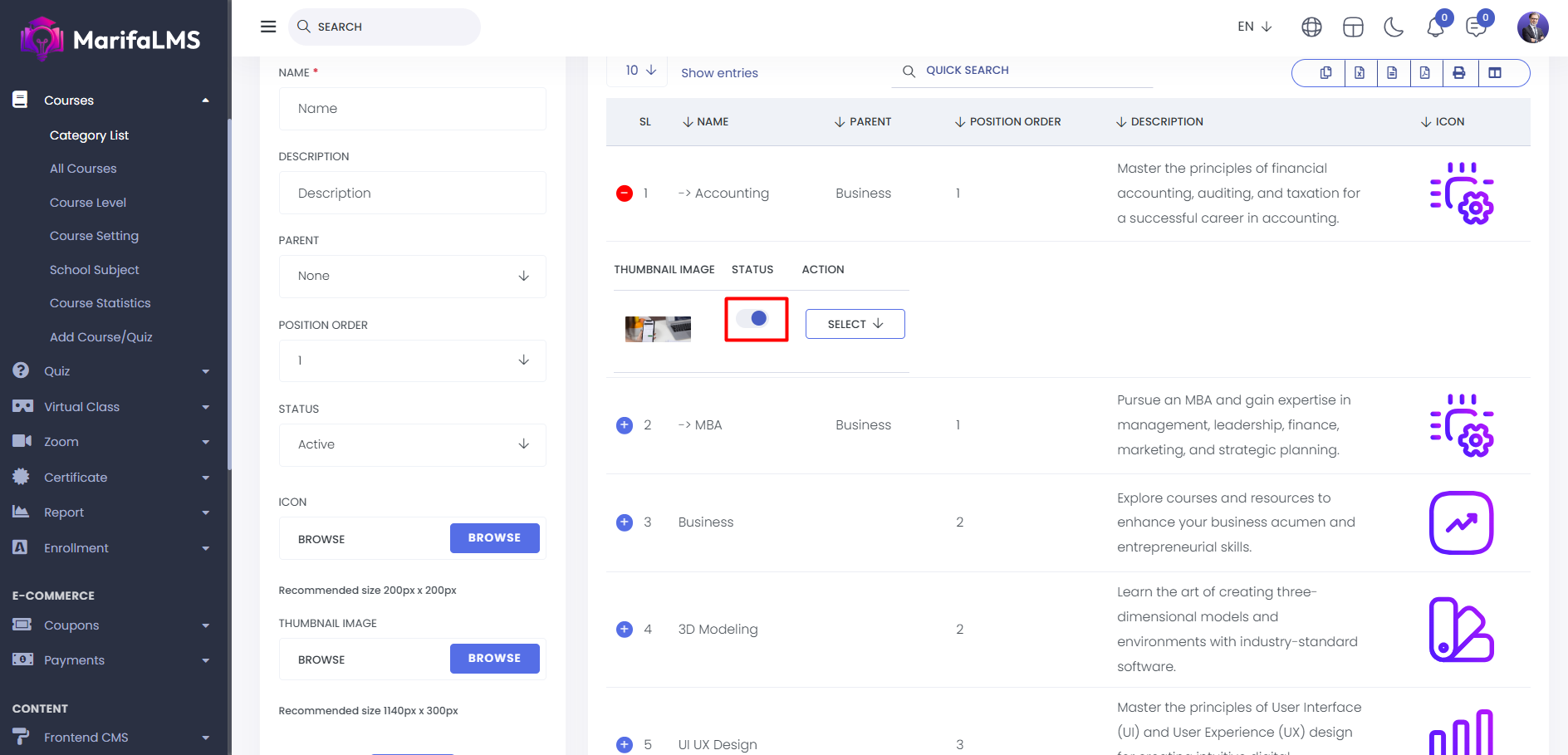Open the Parent dropdown set to None

pos(412,276)
